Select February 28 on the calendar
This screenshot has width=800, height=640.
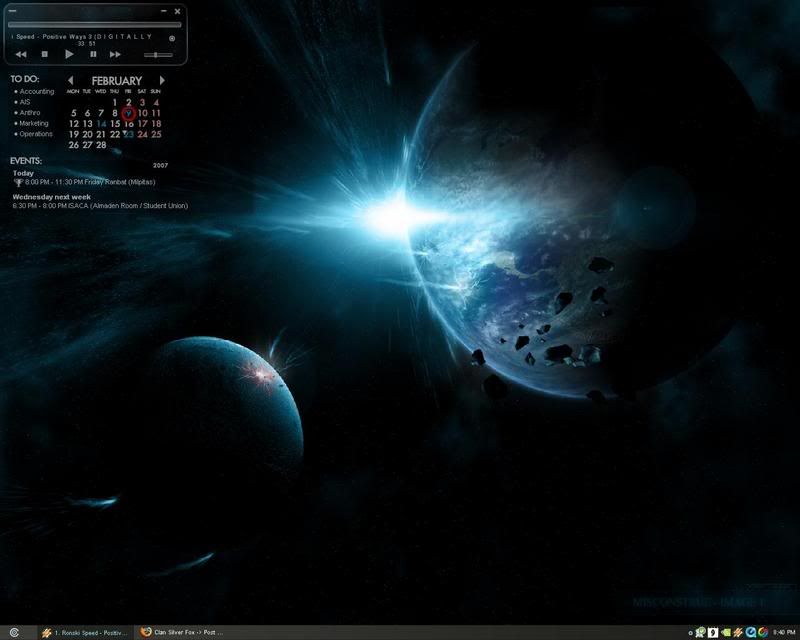101,145
